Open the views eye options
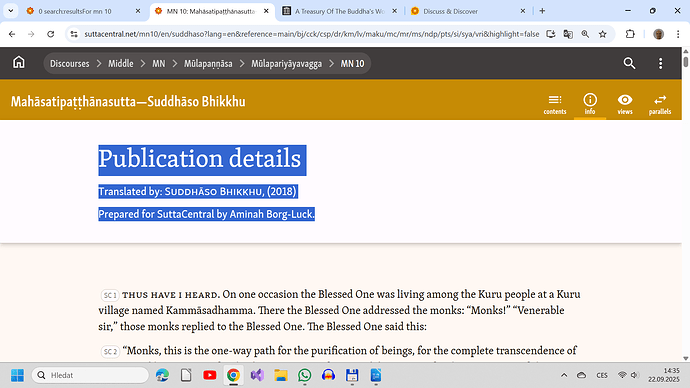Screen dimensions: 690x388 pos(625,104)
